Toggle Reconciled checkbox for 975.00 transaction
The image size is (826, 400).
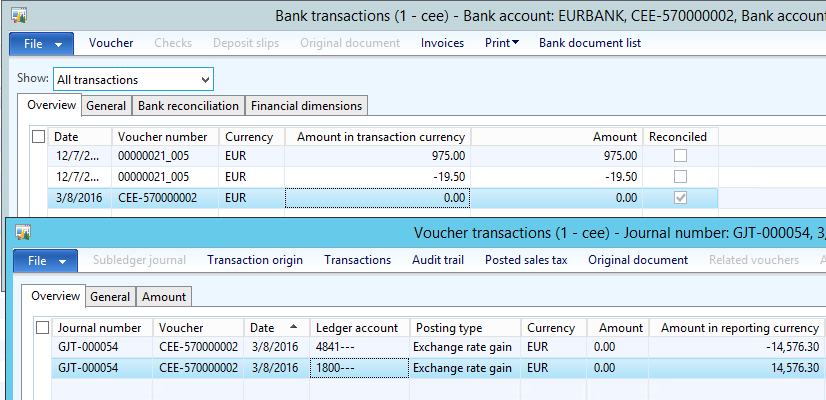click(680, 156)
